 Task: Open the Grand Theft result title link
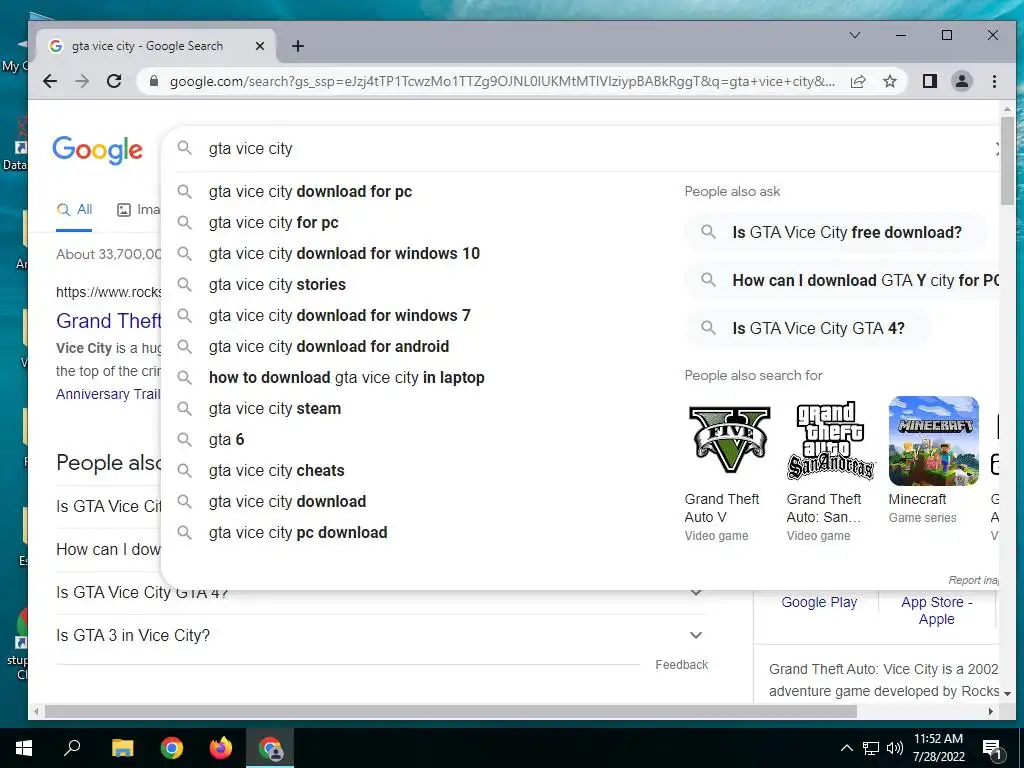coord(108,321)
